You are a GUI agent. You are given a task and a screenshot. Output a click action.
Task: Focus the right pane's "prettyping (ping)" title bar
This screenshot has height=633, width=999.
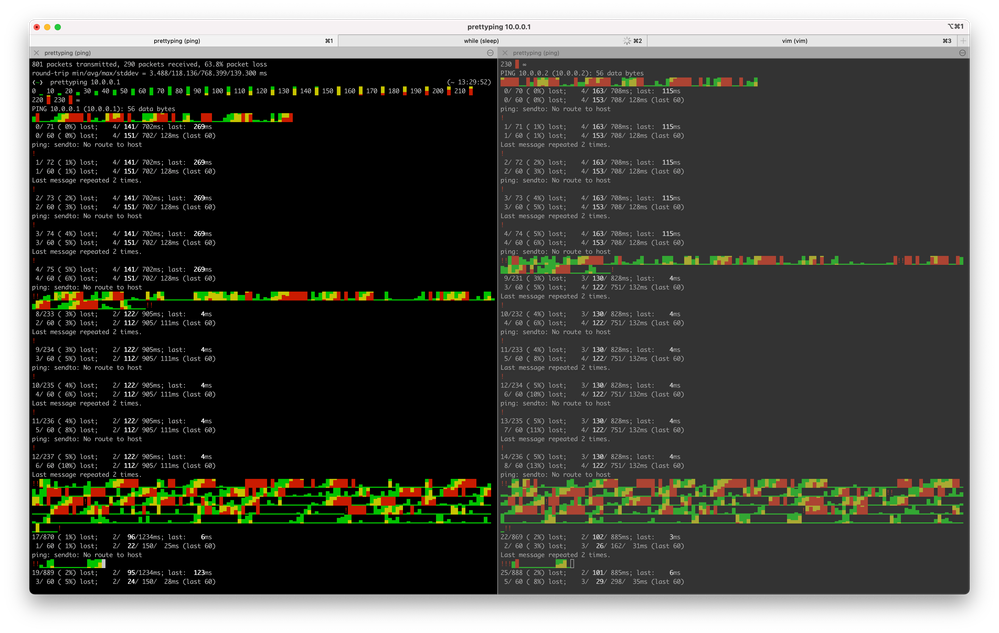click(x=535, y=52)
